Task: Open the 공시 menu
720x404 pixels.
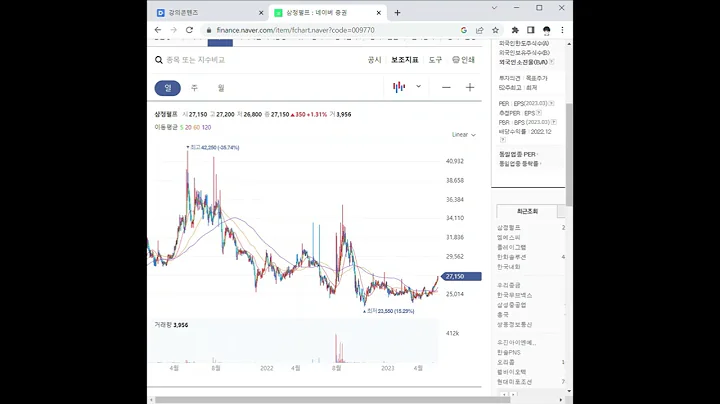Action: (374, 60)
